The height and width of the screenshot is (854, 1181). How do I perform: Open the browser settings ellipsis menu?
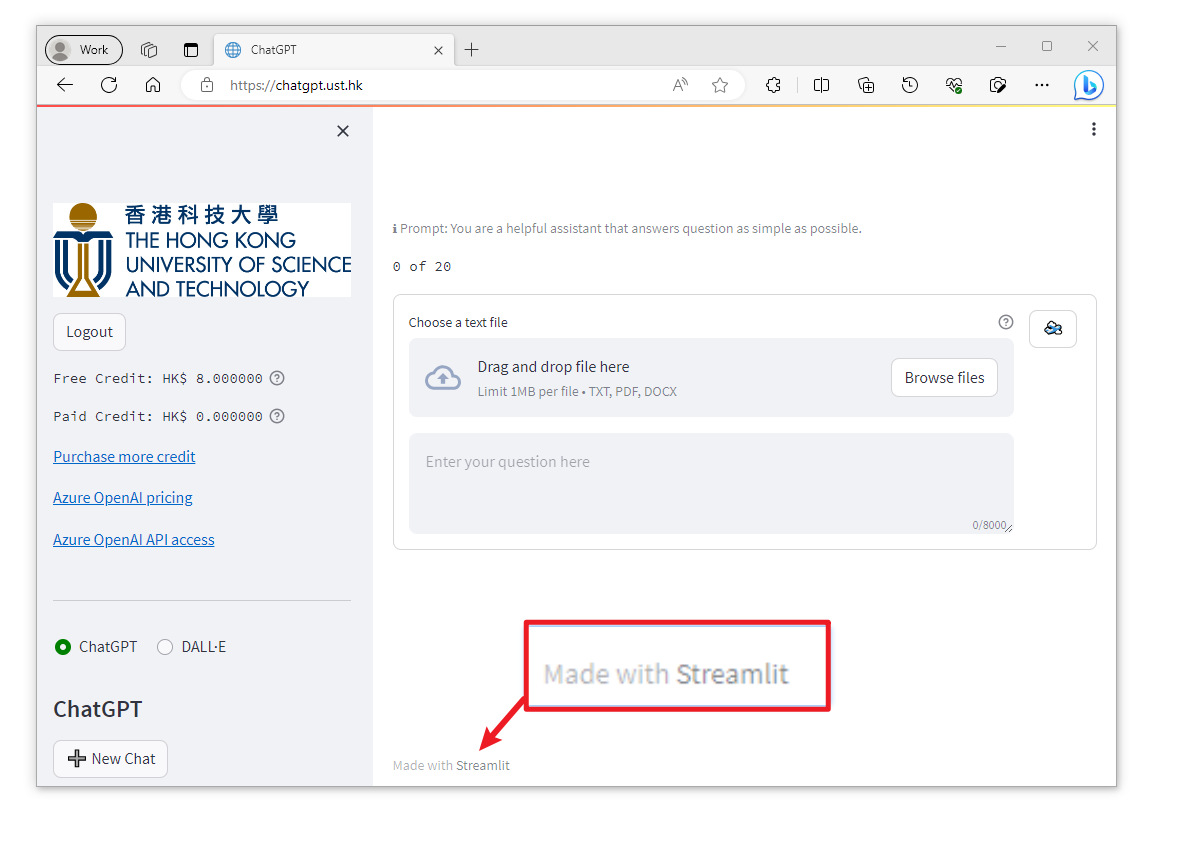pos(1042,85)
